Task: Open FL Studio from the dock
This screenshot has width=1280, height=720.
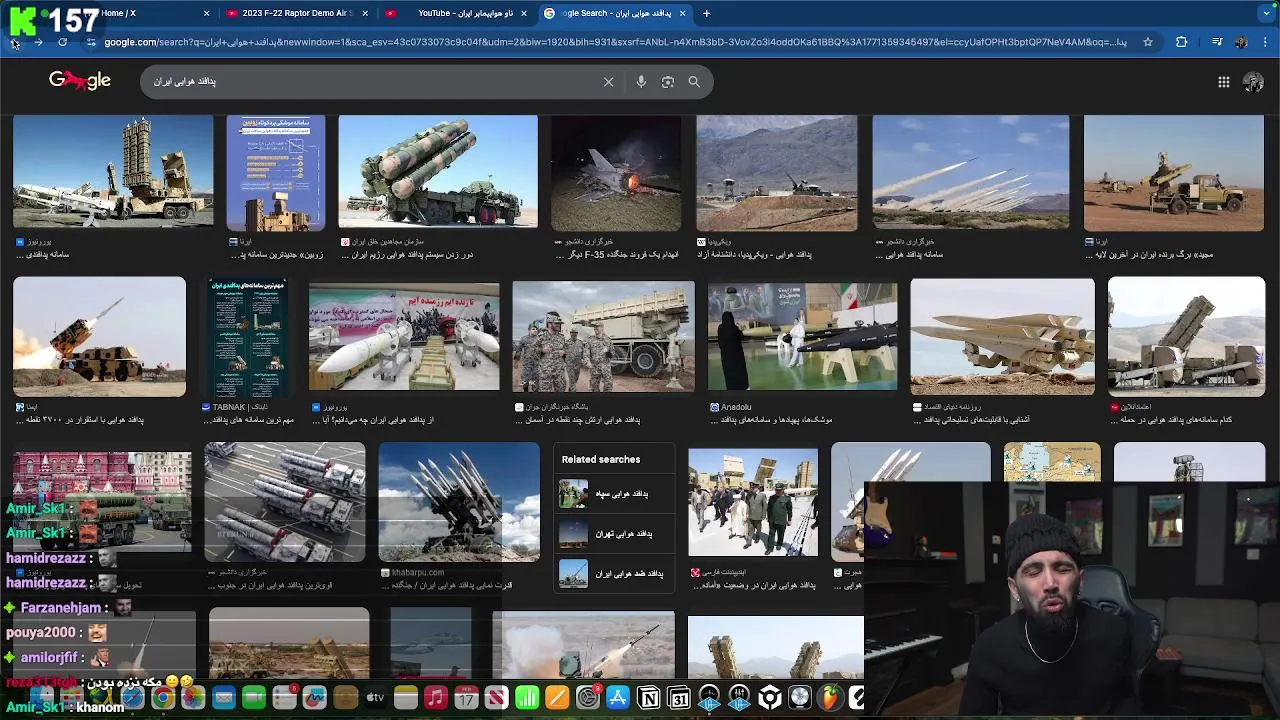Action: (x=830, y=698)
